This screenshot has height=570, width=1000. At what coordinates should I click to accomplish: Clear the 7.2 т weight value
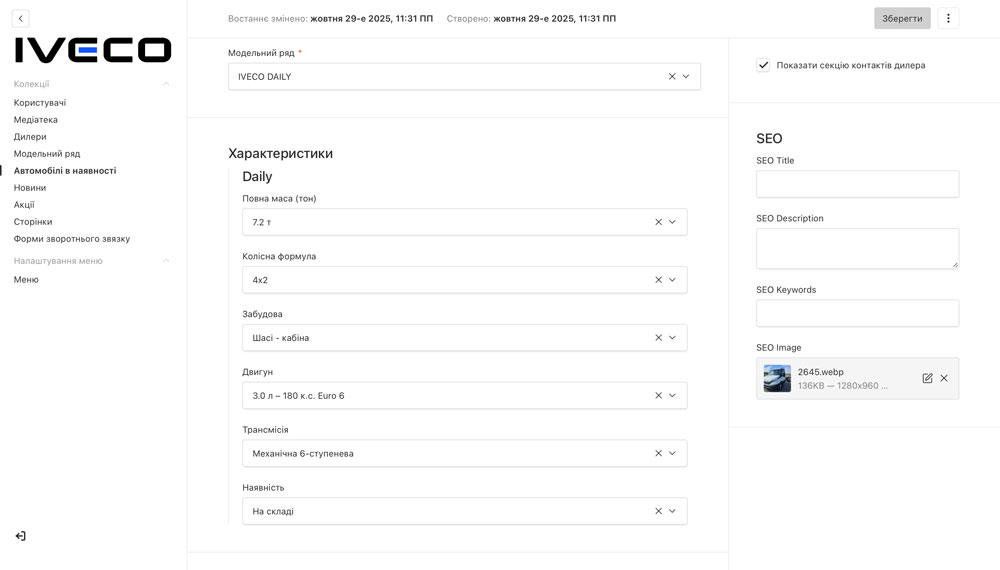(658, 222)
